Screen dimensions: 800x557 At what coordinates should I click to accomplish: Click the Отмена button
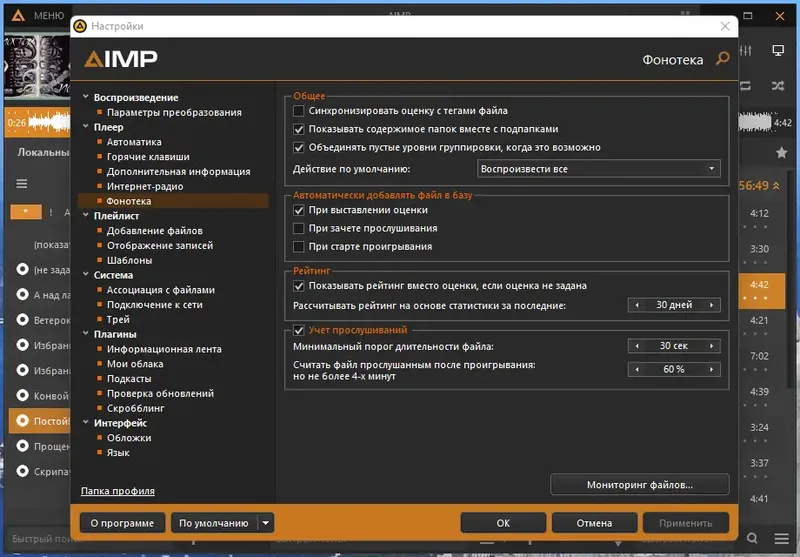coord(594,523)
